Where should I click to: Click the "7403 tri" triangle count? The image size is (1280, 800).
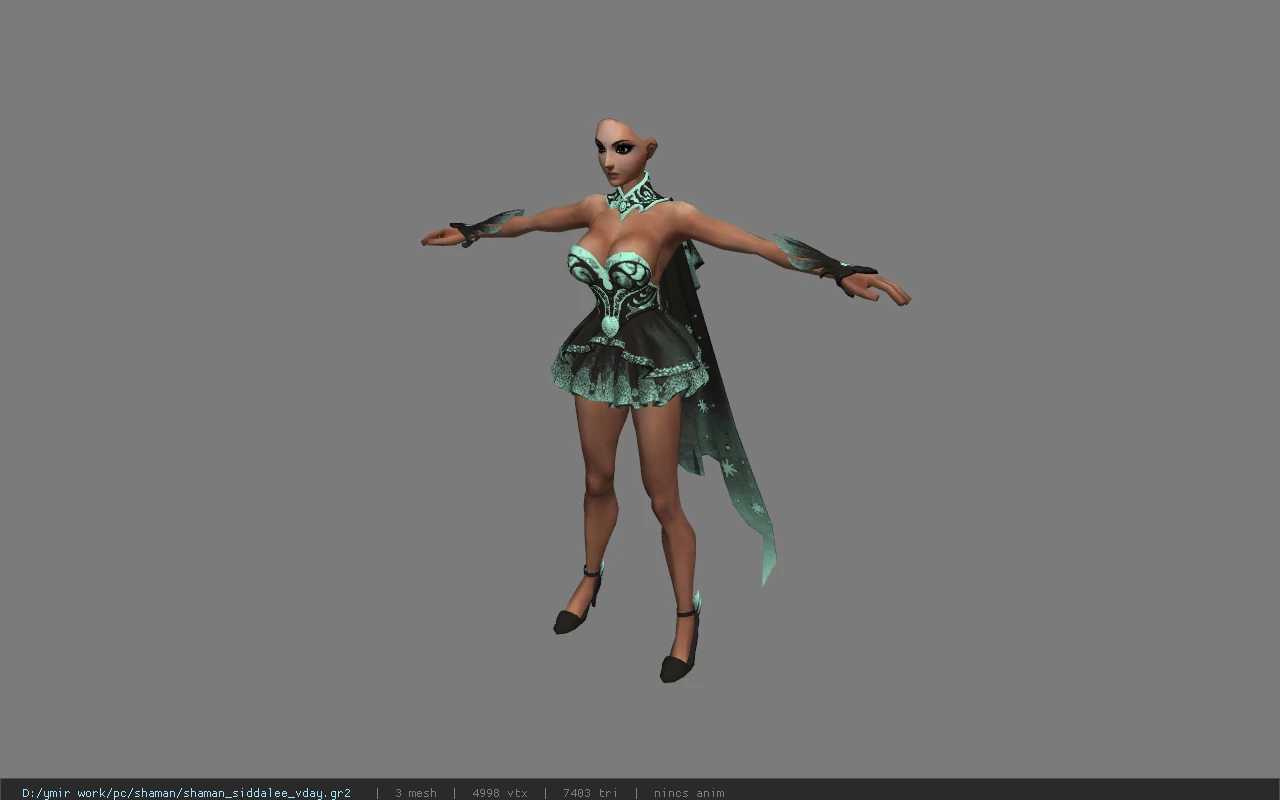[x=590, y=793]
